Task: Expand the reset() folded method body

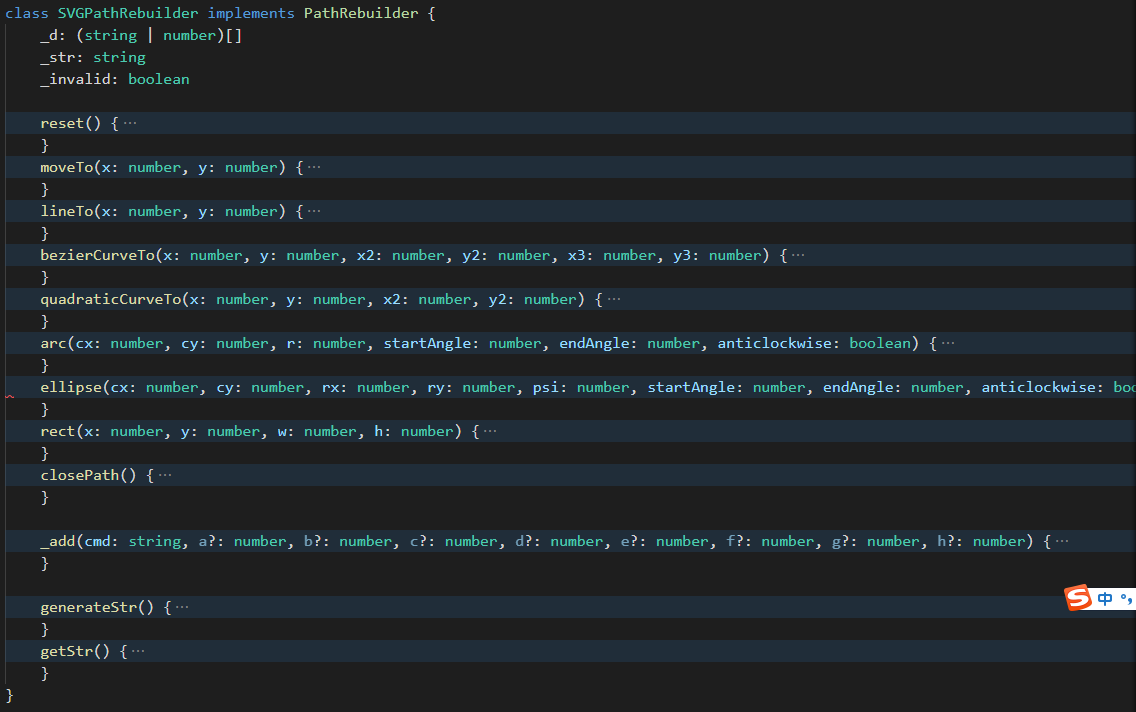Action: pos(129,122)
